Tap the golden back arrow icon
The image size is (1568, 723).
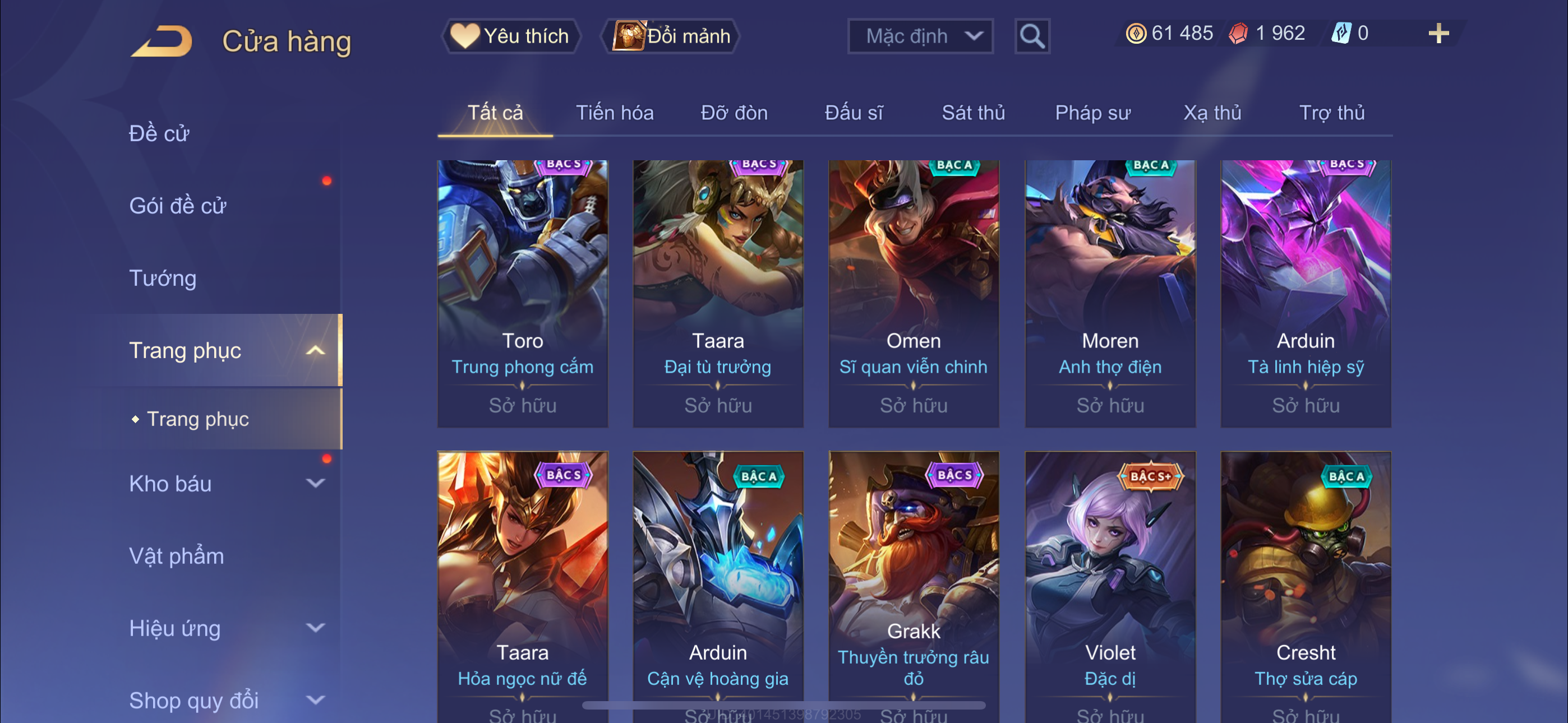click(162, 41)
